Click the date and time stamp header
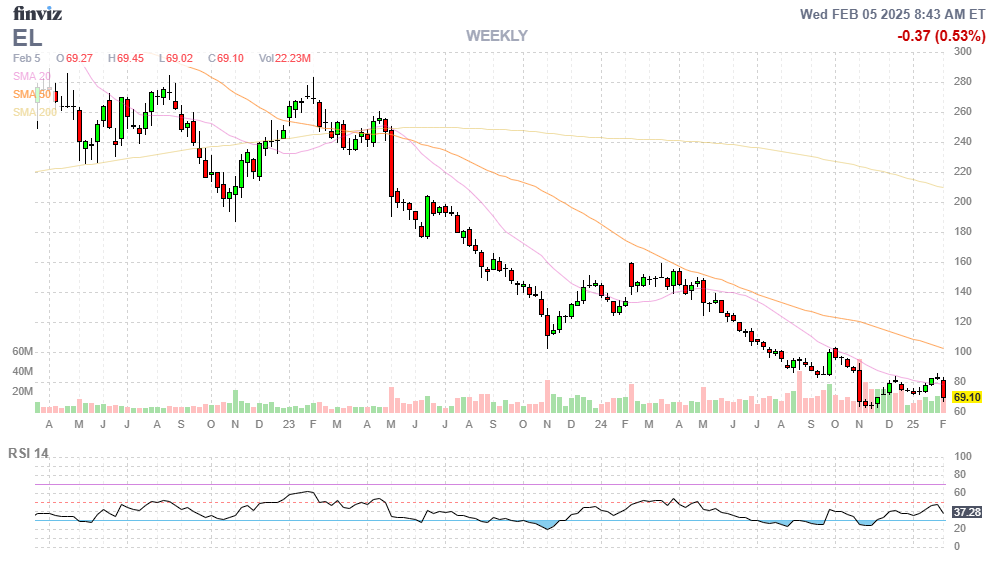999x562 pixels. (x=893, y=14)
